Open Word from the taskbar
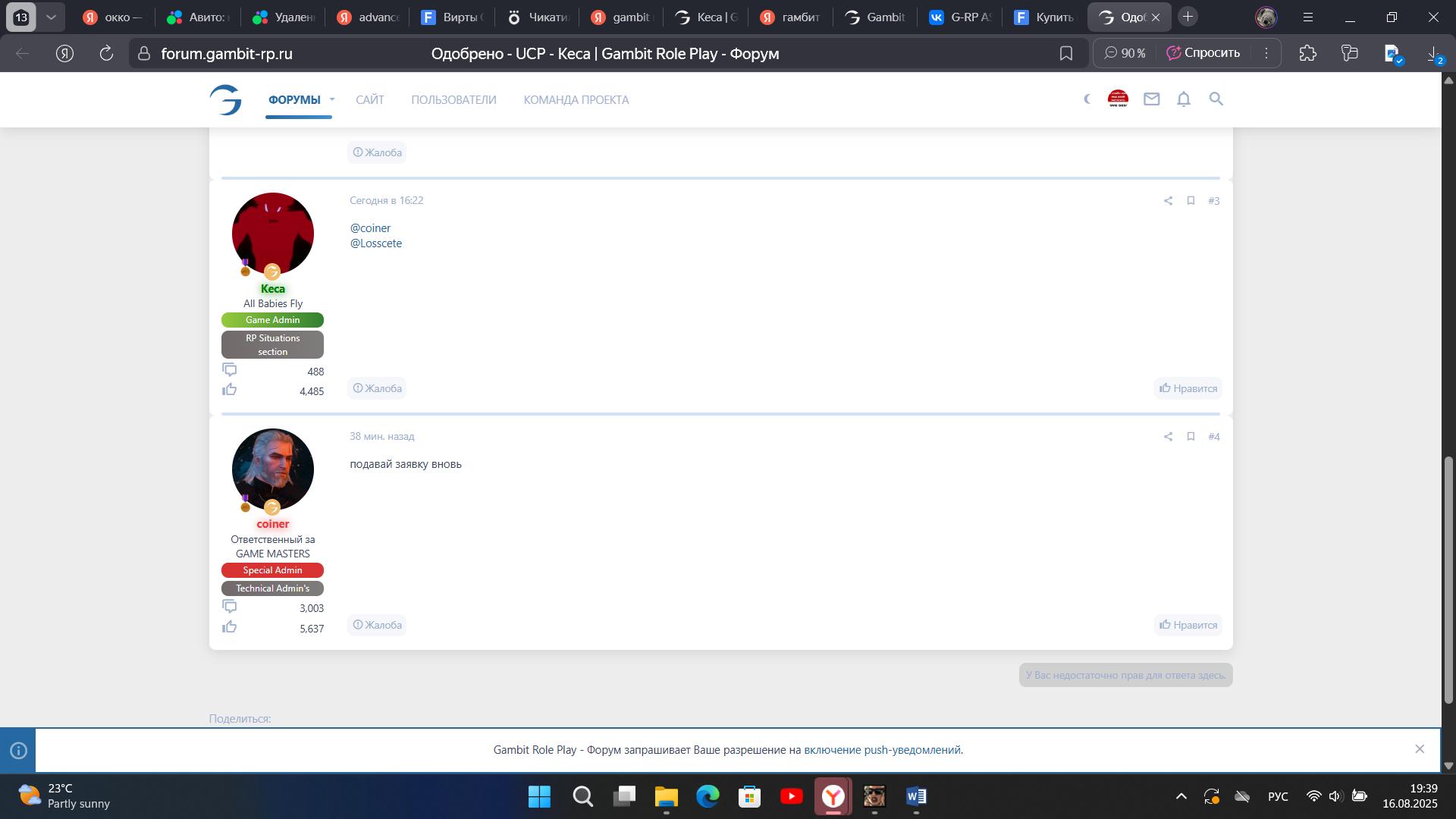Viewport: 1456px width, 819px height. click(x=915, y=796)
